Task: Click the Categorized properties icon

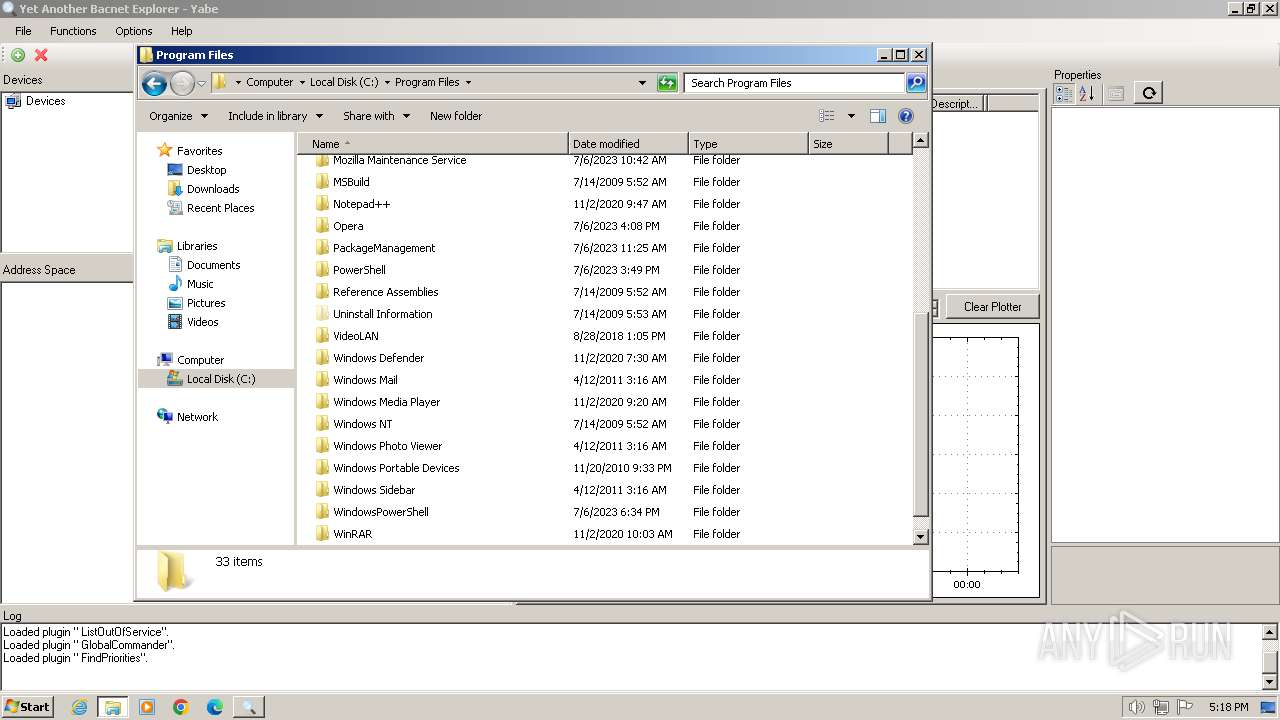Action: (x=1064, y=93)
